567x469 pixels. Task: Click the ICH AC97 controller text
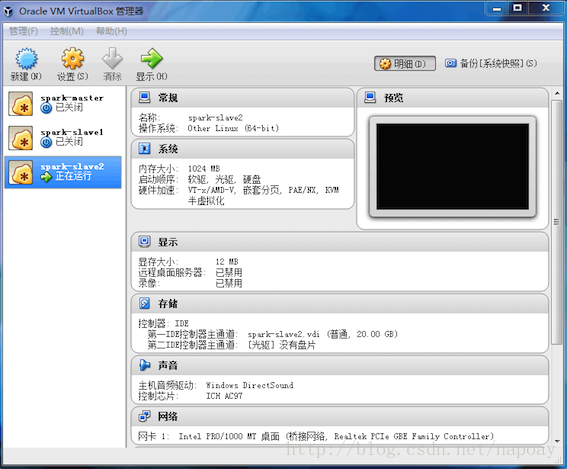click(224, 396)
